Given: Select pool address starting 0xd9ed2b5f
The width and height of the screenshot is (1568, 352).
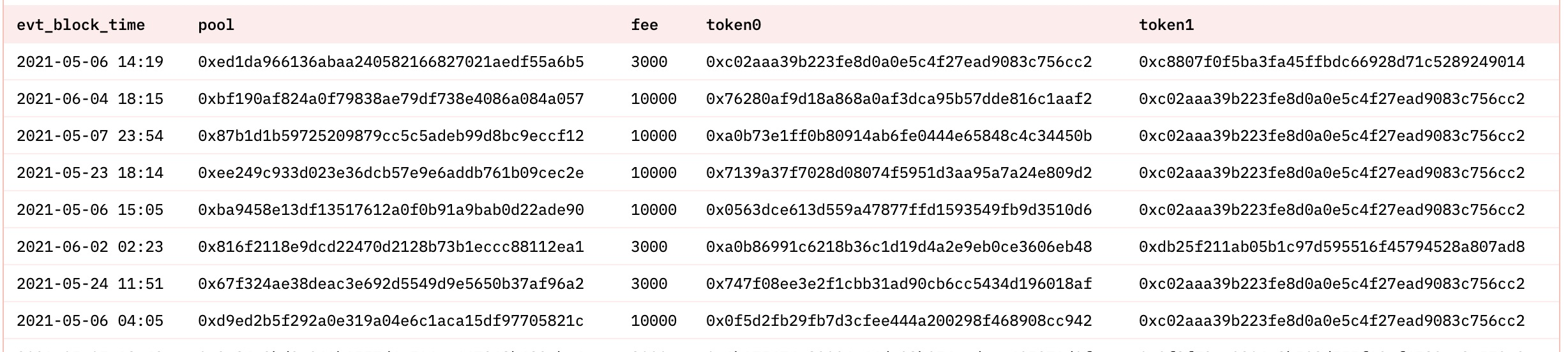Looking at the screenshot, I should (x=391, y=321).
